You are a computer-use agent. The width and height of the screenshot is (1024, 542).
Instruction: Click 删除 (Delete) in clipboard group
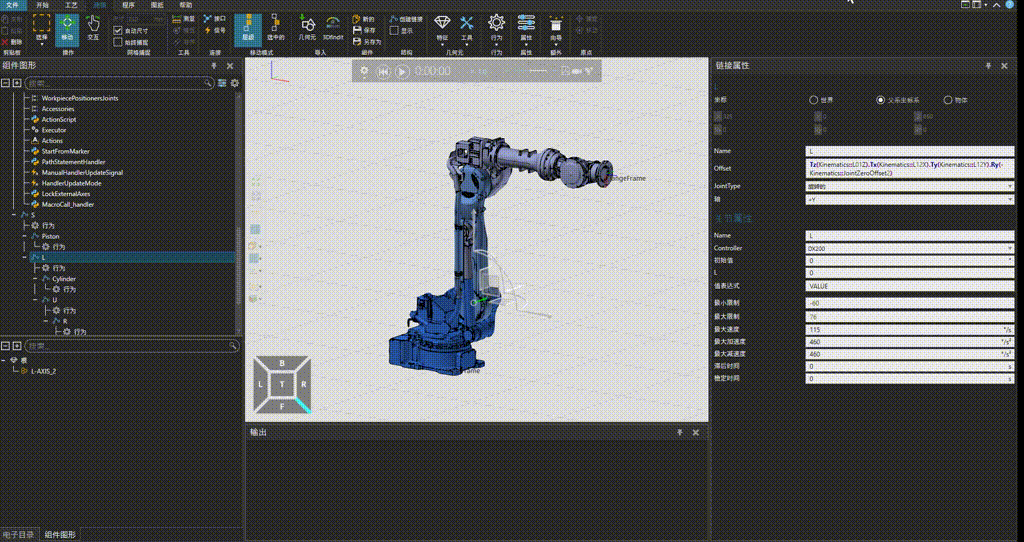point(12,42)
